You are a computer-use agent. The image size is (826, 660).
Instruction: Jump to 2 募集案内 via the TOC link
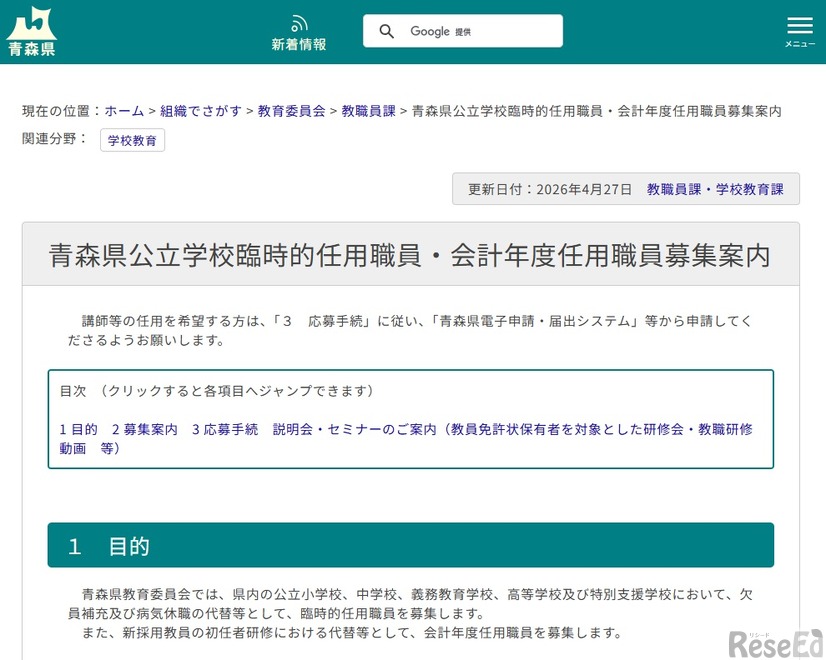(143, 428)
